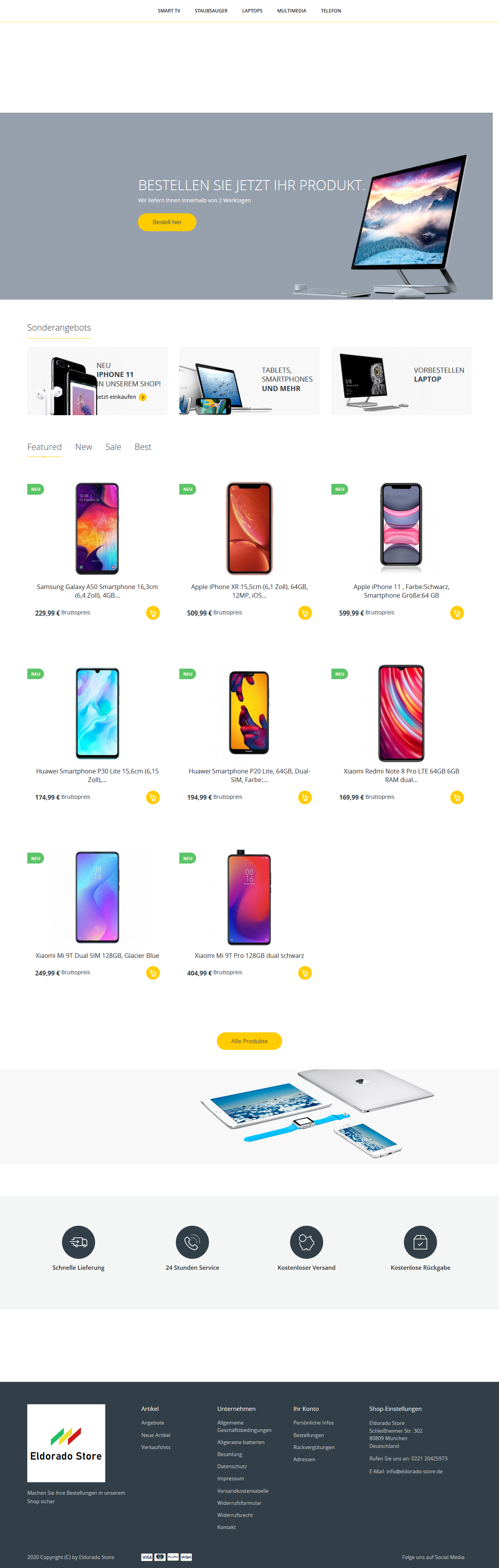Viewport: 499px width, 1568px height.
Task: Click the Bestell hier button
Action: 167,222
